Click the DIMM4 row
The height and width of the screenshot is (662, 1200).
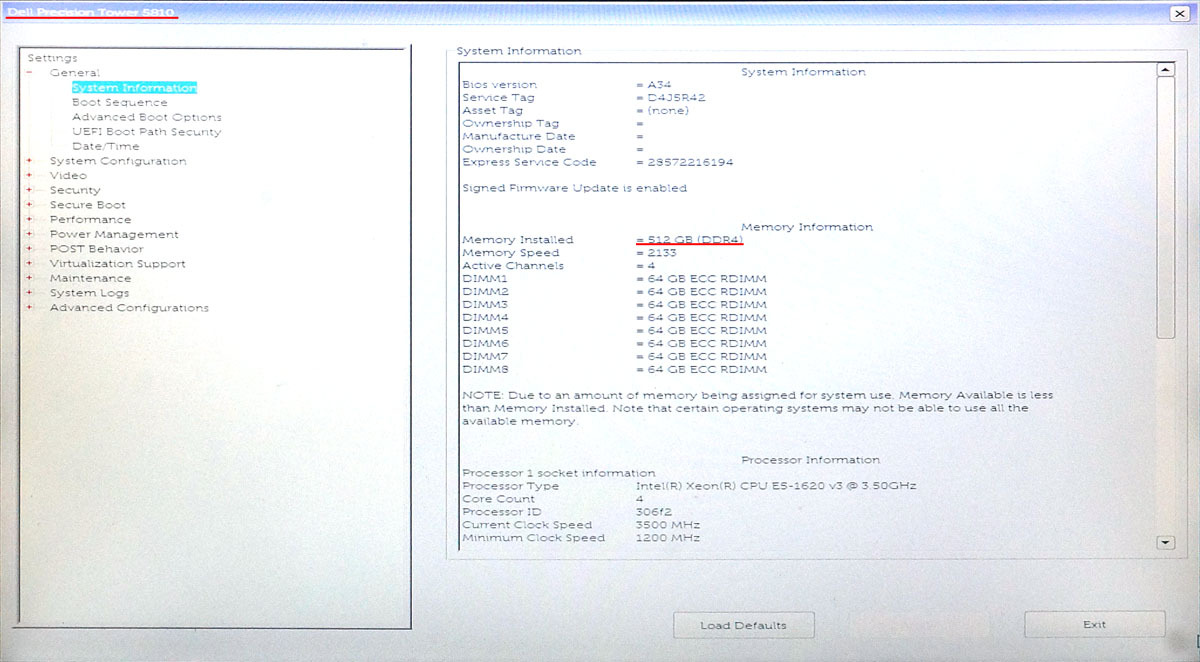(x=614, y=318)
